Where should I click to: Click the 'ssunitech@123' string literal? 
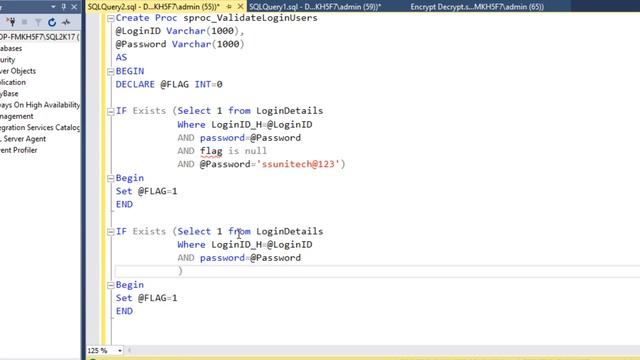tap(298, 164)
